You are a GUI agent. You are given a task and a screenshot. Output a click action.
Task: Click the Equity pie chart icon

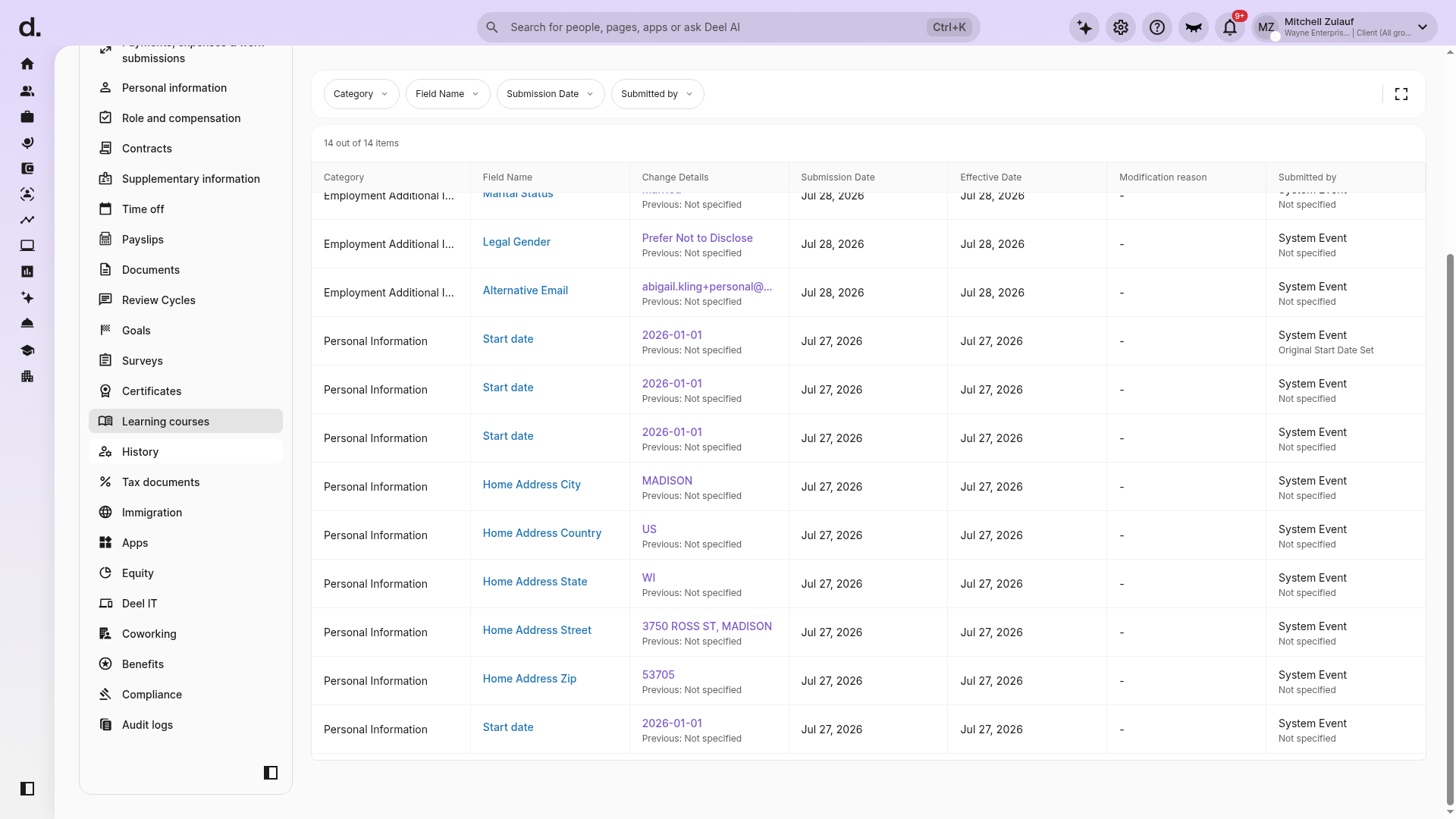105,573
